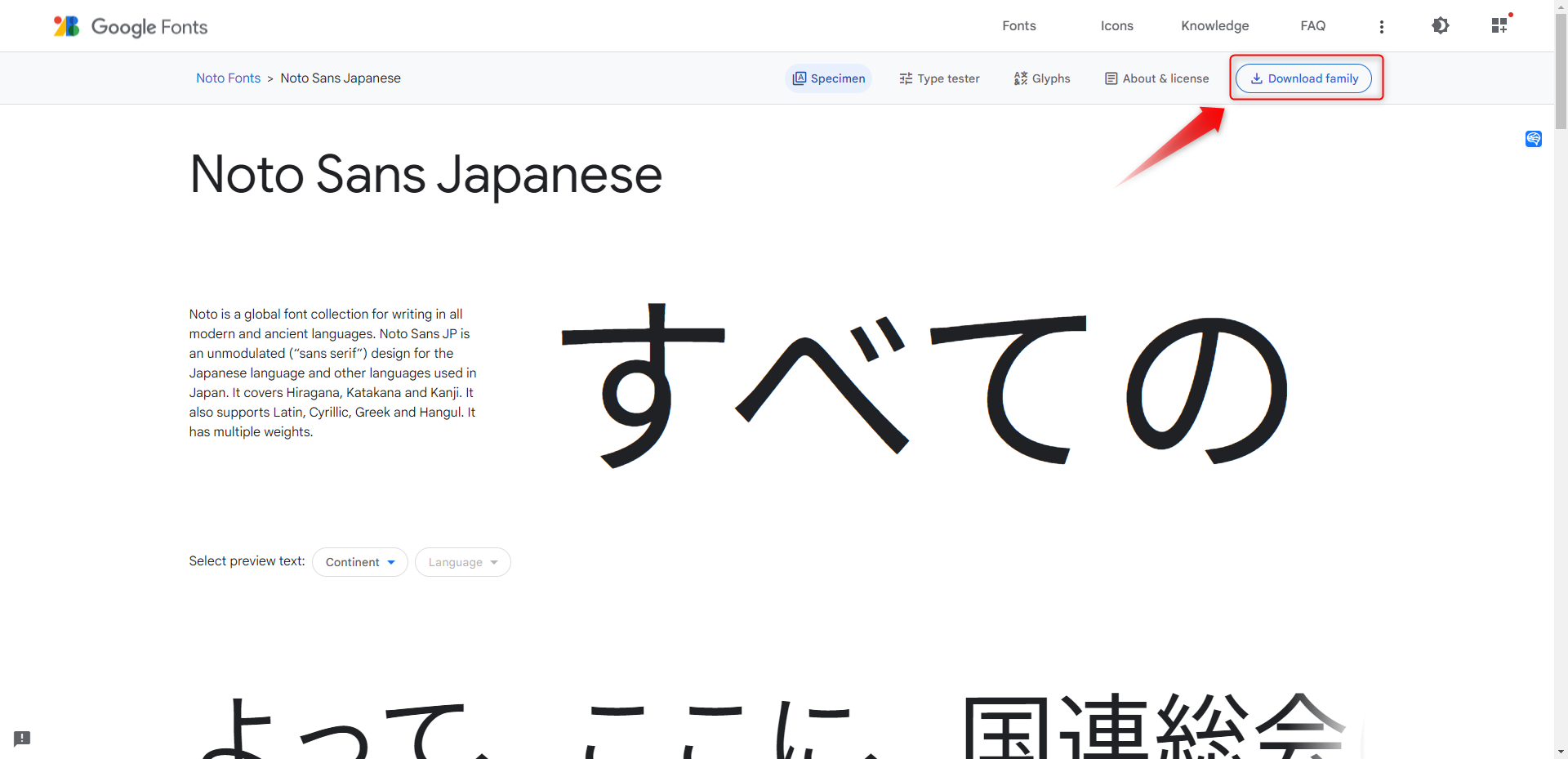This screenshot has width=1568, height=759.
Task: Click the Noto Sans Japanese heading
Action: click(425, 175)
